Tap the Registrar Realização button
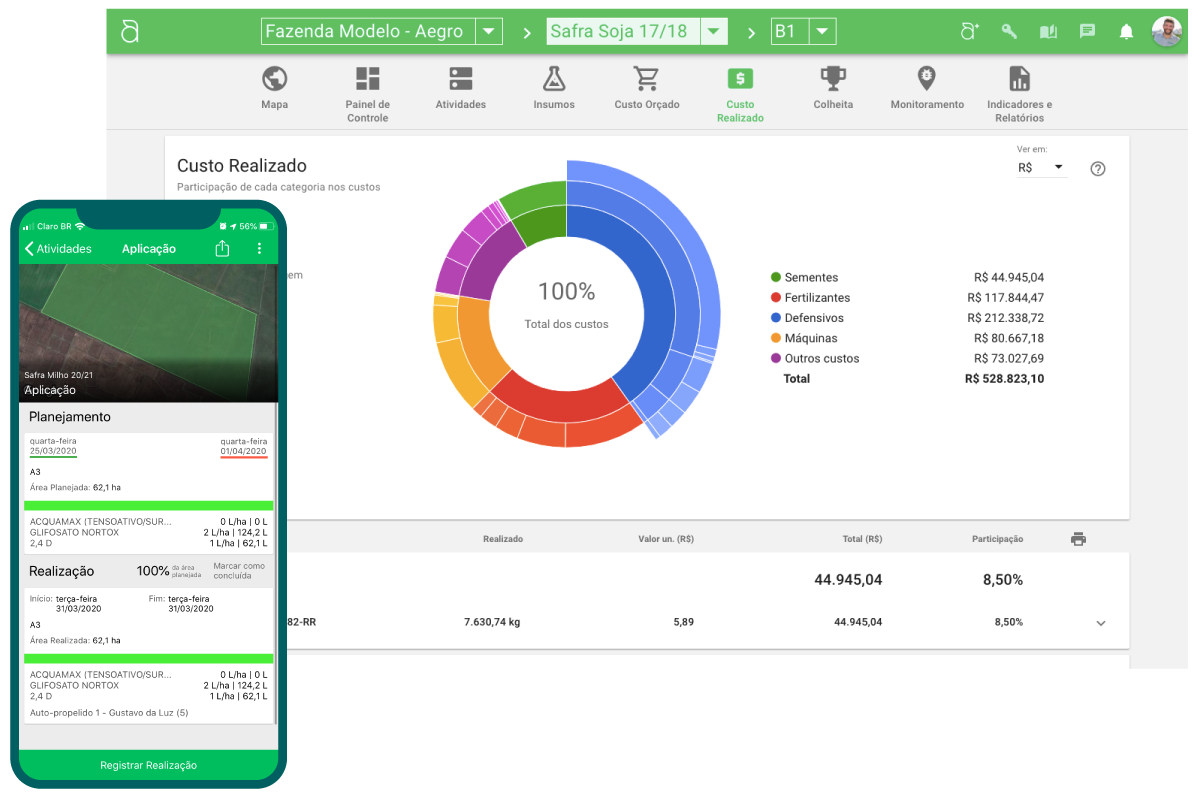This screenshot has height=798, width=1202. 148,765
